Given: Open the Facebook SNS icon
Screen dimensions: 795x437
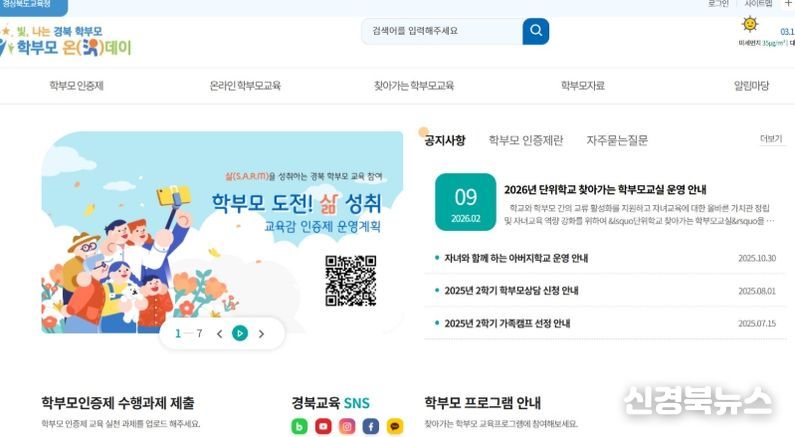Looking at the screenshot, I should pyautogui.click(x=371, y=426).
